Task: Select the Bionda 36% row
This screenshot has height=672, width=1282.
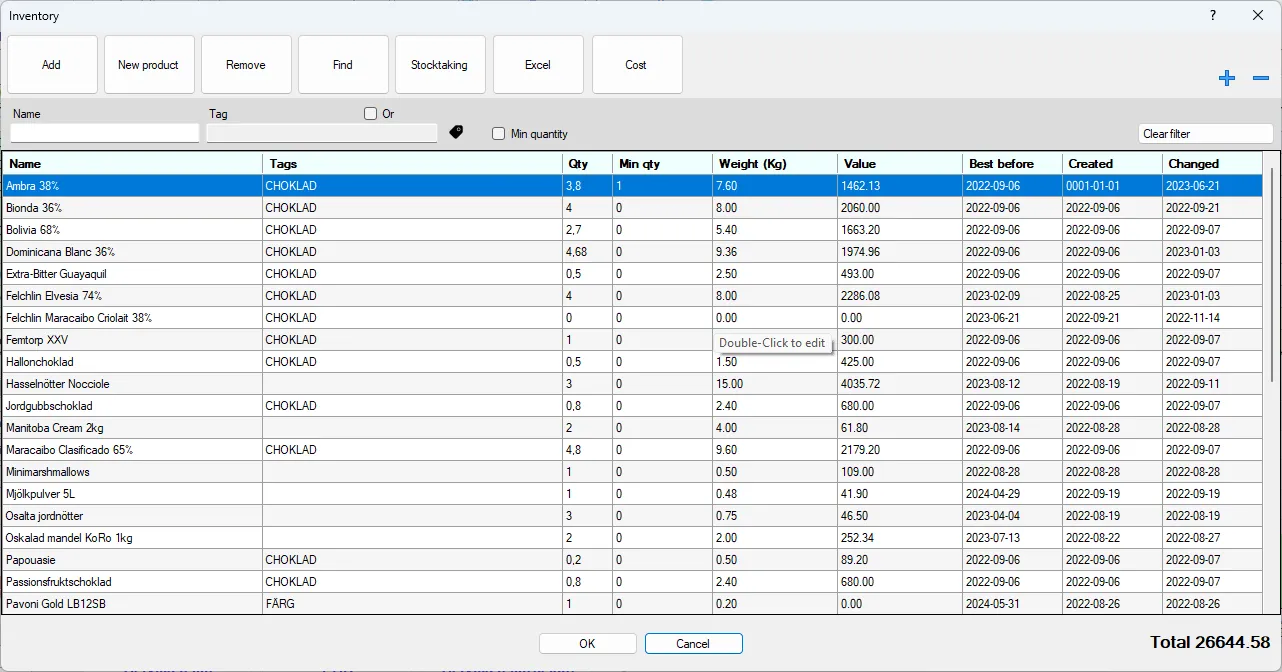Action: pos(634,208)
